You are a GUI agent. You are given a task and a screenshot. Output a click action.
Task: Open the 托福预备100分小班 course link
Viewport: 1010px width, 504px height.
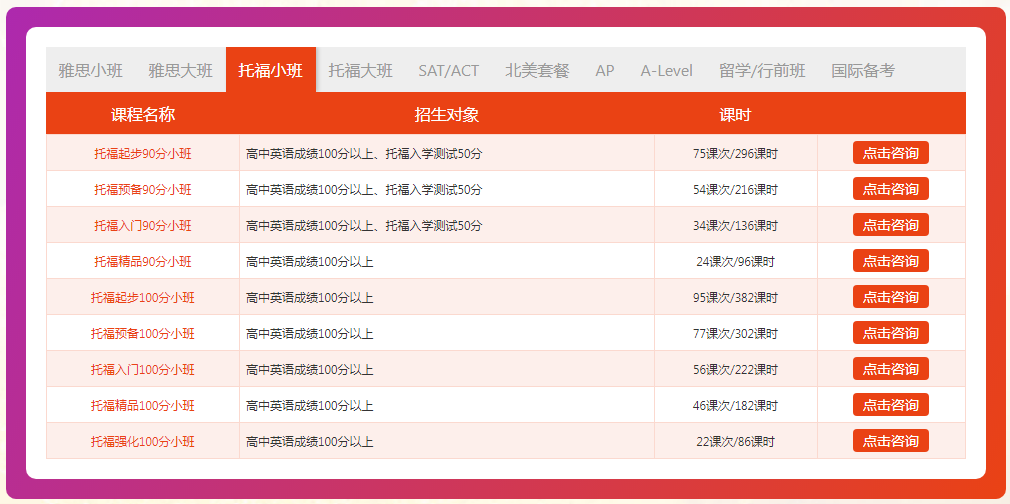pyautogui.click(x=143, y=334)
